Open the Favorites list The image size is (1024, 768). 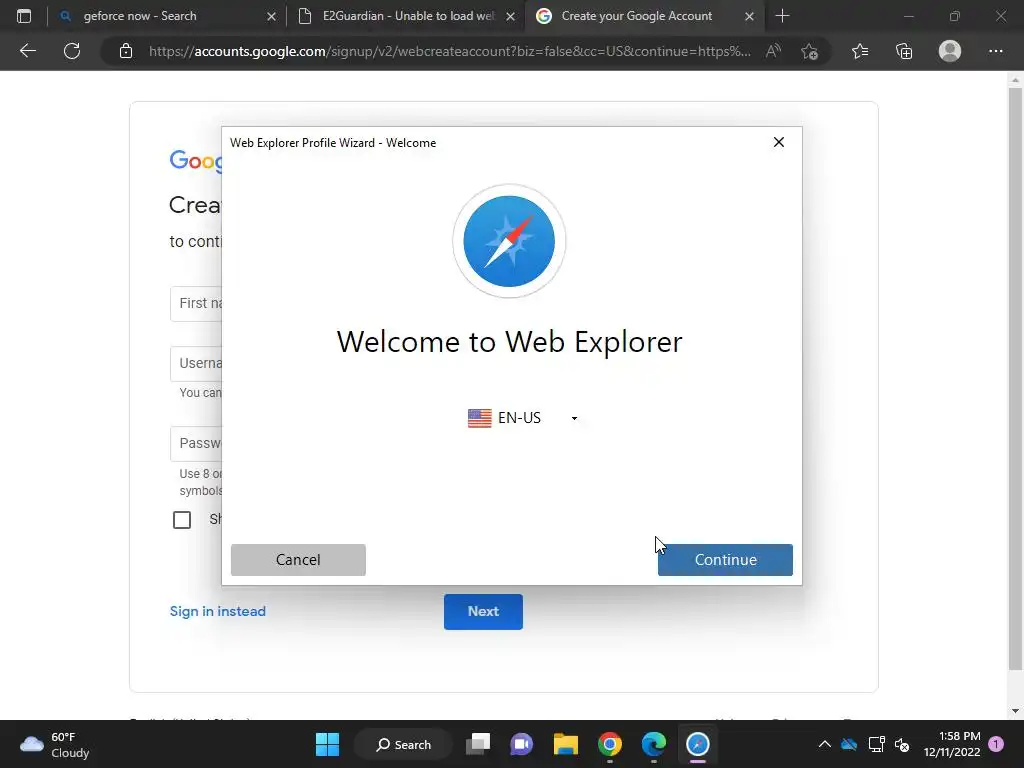click(860, 51)
